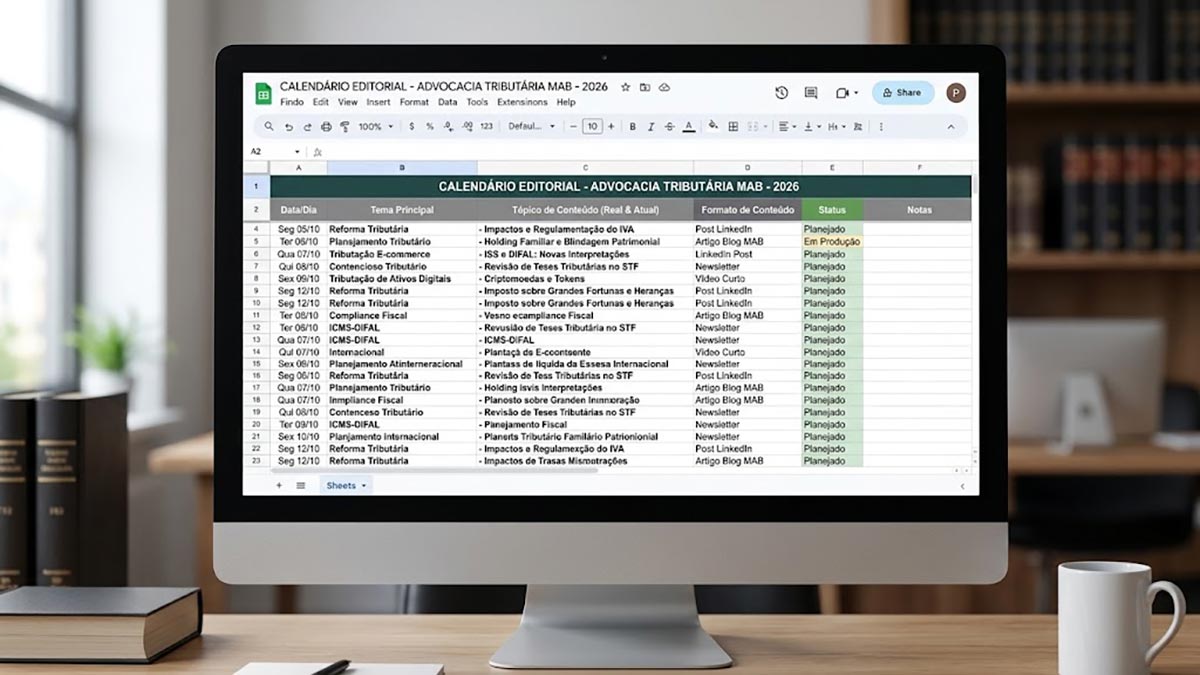Click the print icon
The width and height of the screenshot is (1200, 675).
coord(326,127)
